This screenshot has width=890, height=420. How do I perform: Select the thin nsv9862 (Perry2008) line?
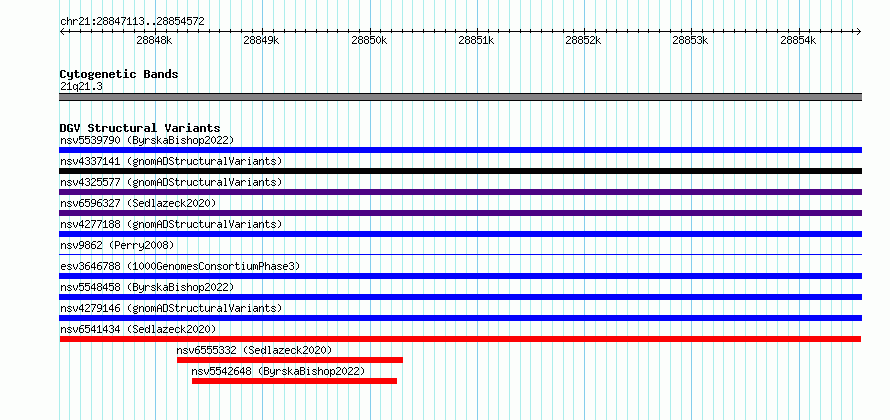click(x=460, y=255)
